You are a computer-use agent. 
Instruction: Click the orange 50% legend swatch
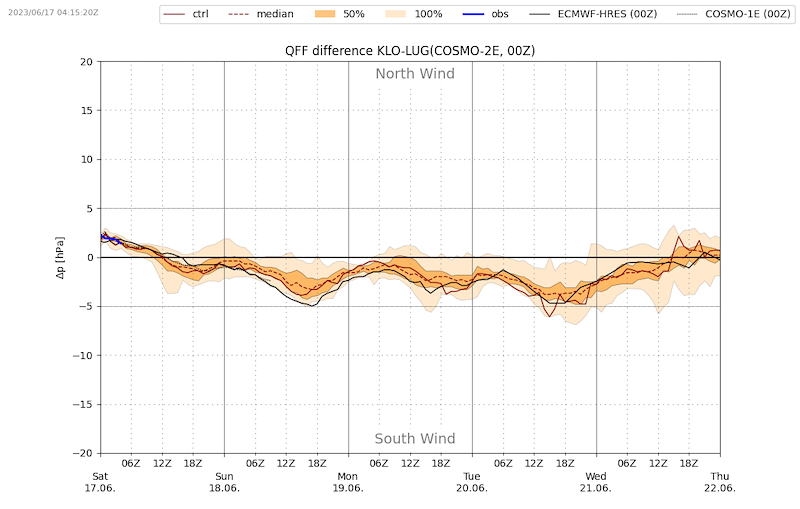325,14
